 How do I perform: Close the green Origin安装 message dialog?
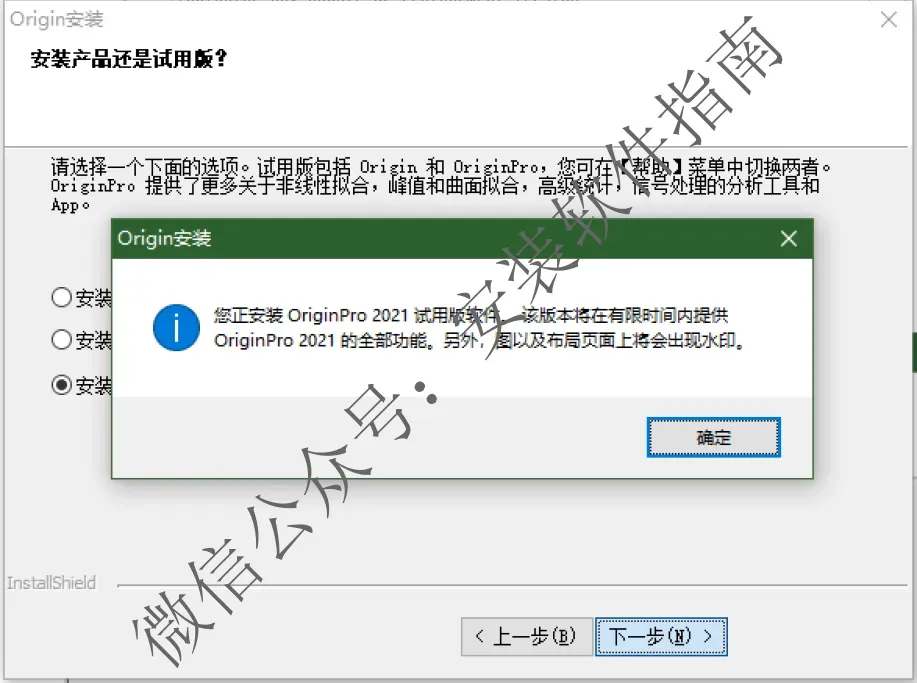click(788, 239)
